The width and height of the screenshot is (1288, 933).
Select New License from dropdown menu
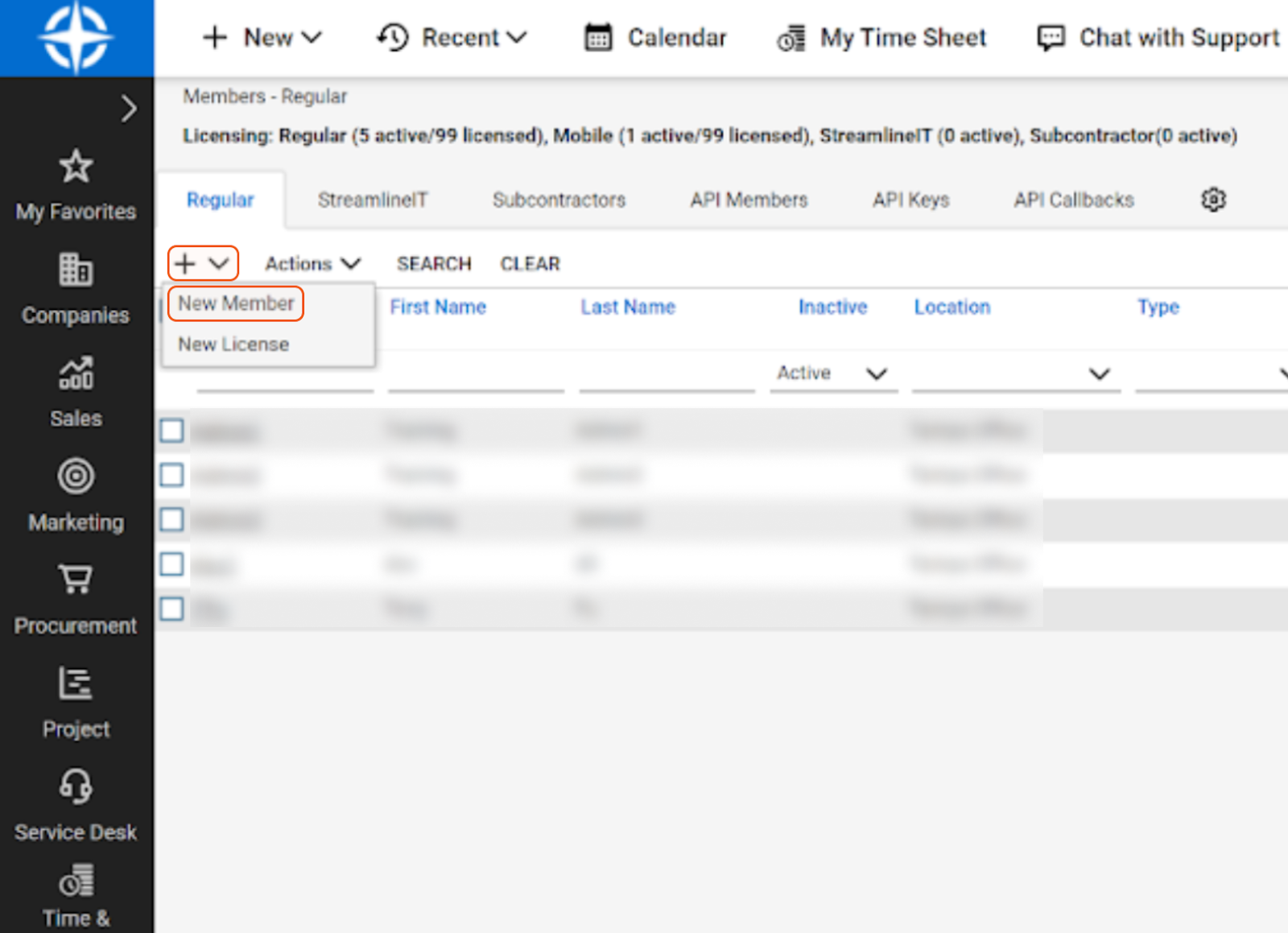coord(233,345)
